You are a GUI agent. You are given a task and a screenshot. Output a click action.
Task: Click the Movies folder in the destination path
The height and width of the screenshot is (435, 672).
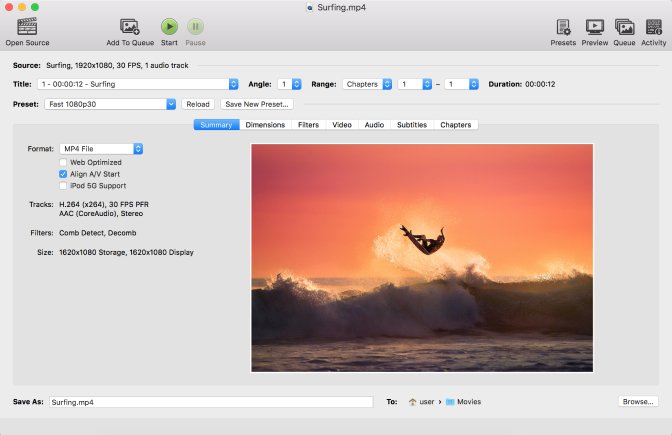pos(463,402)
